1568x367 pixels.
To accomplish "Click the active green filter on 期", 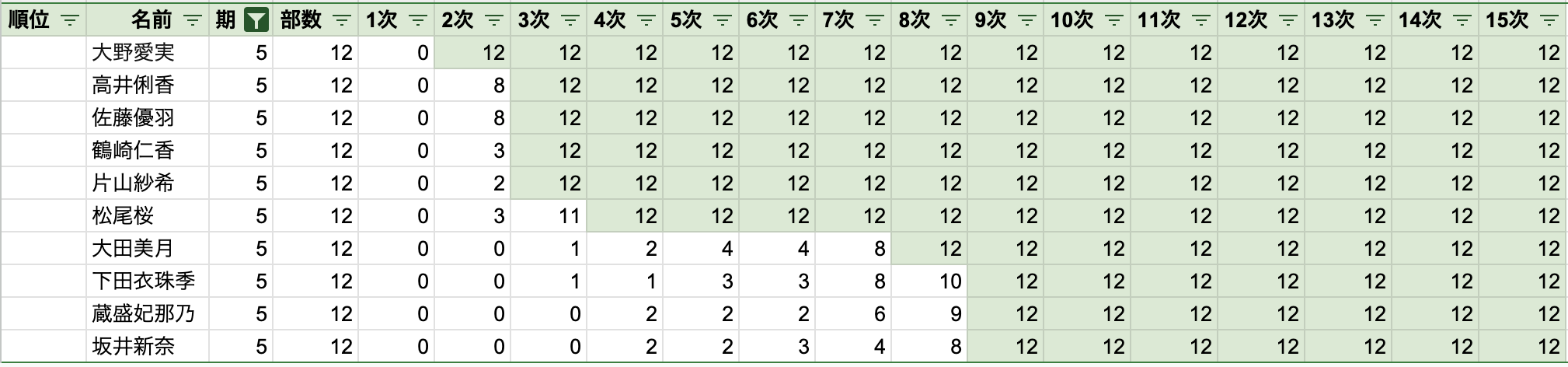I will pos(256,20).
